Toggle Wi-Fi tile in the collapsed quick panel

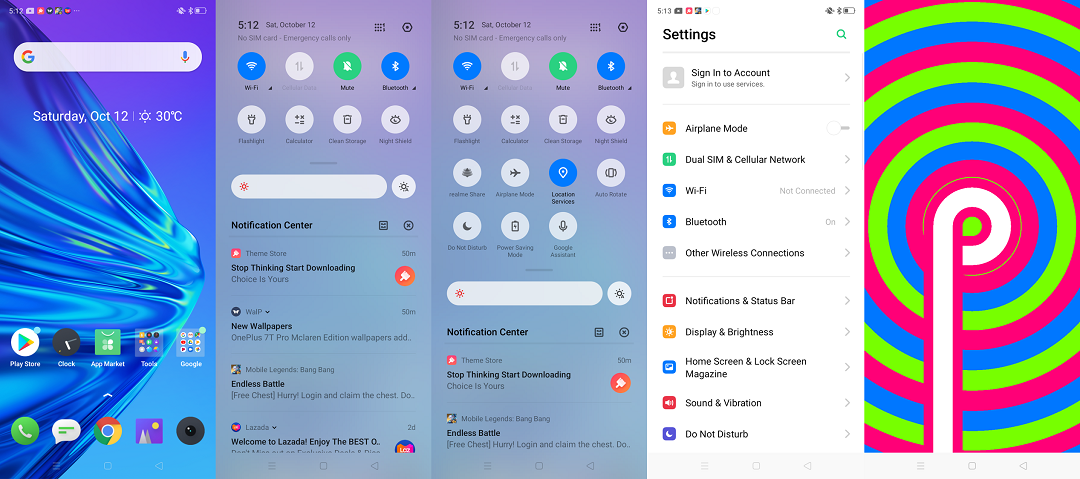[251, 67]
